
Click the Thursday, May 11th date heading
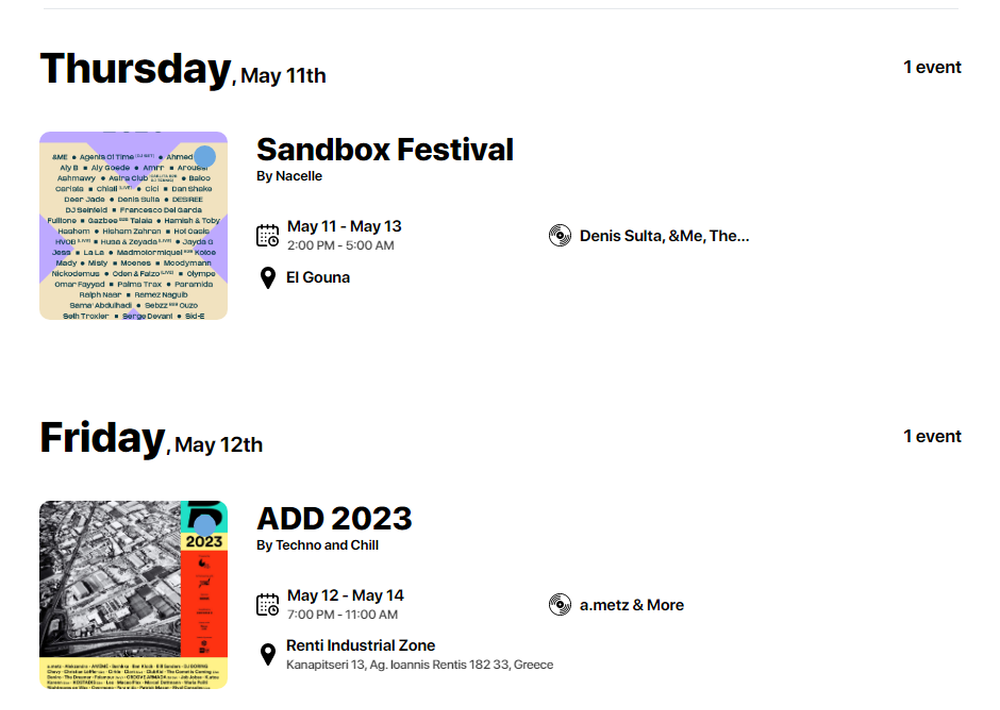pos(183,70)
